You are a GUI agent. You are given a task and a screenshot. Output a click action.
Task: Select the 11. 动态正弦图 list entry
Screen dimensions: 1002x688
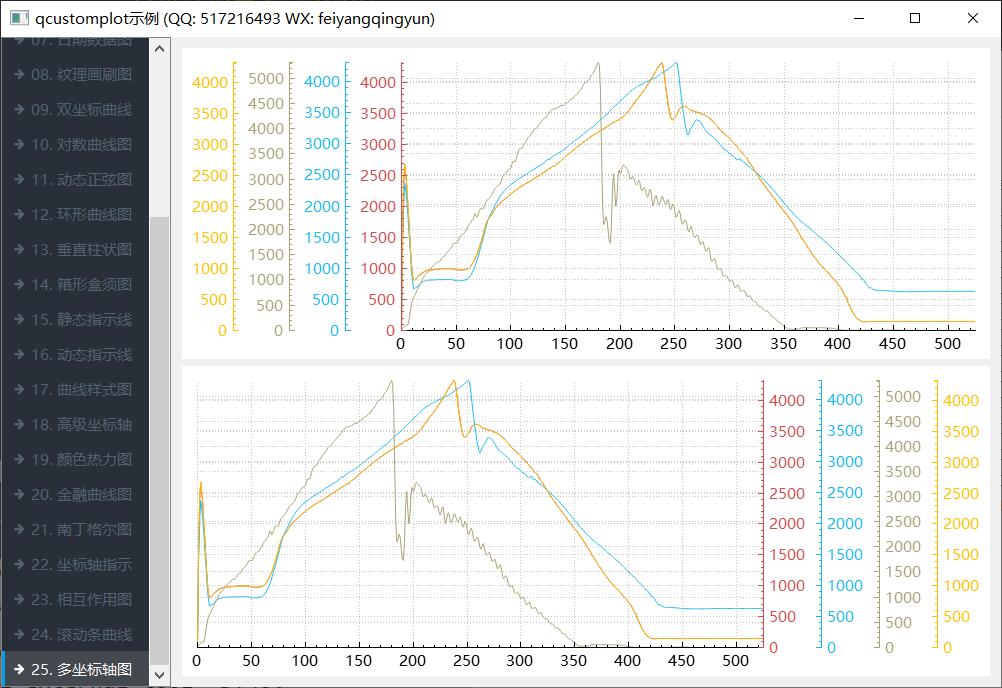pyautogui.click(x=81, y=180)
